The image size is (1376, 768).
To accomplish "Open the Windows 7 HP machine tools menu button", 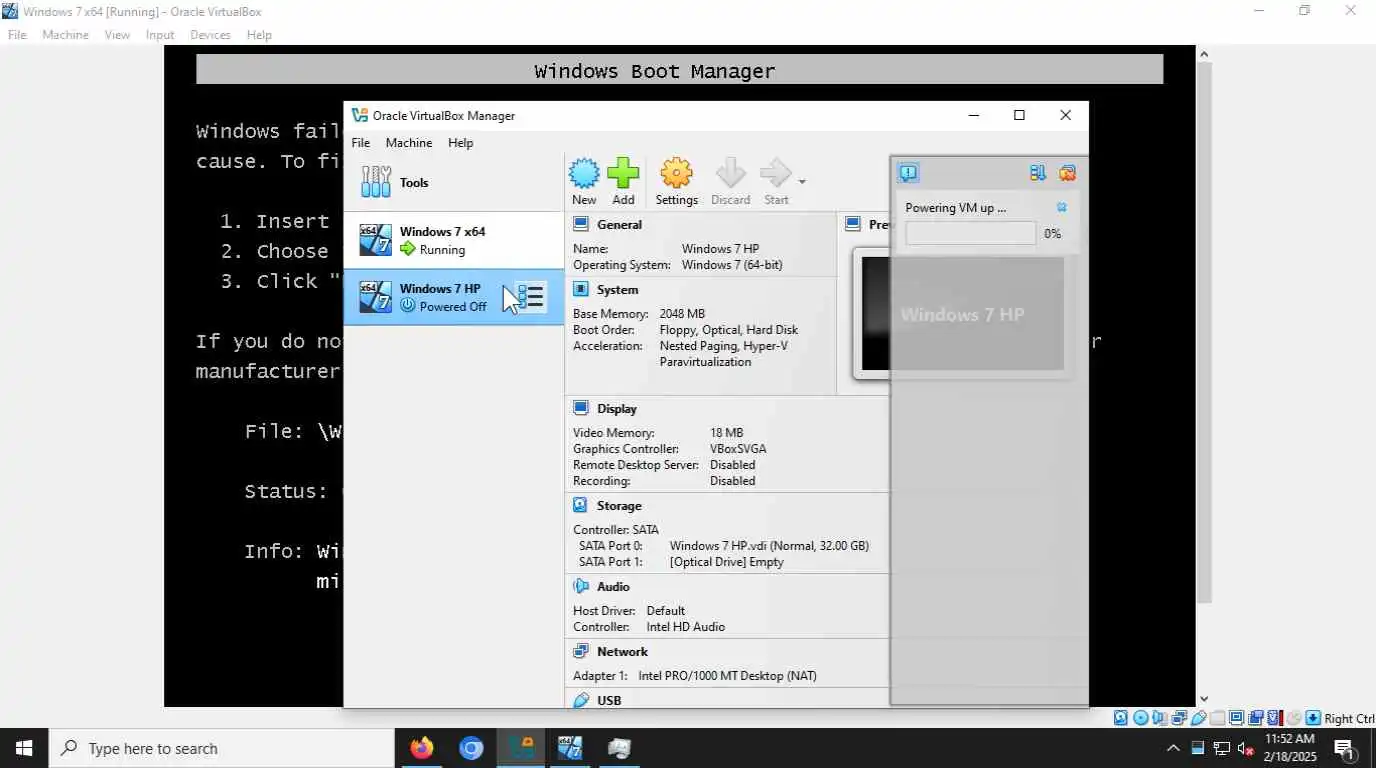I will tap(531, 297).
